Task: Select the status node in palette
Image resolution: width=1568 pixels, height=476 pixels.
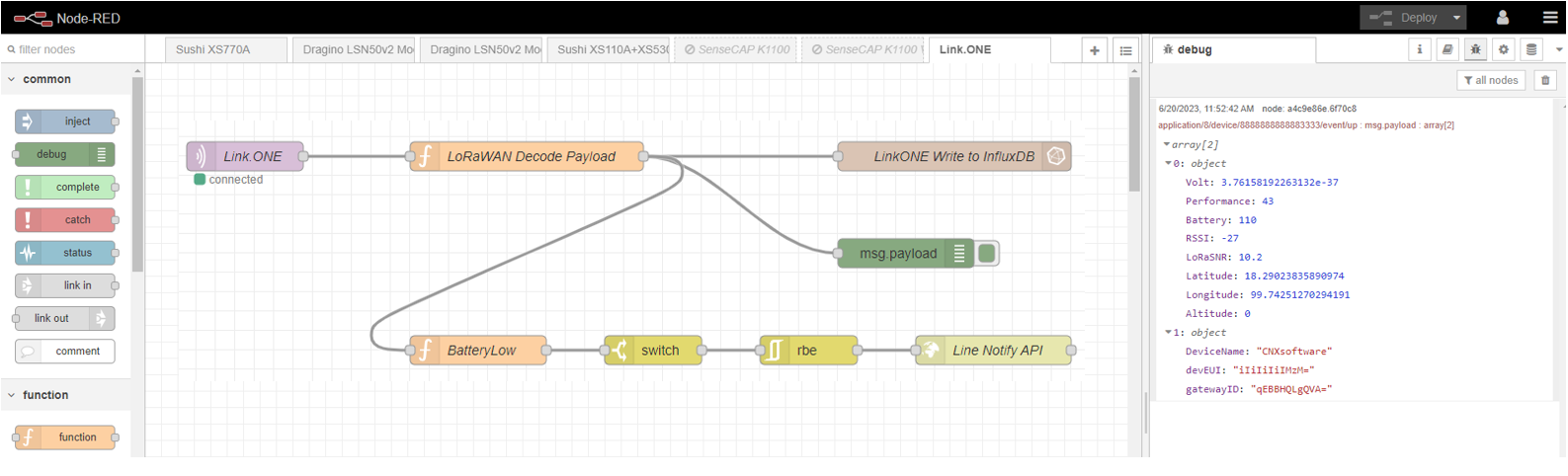Action: click(65, 253)
